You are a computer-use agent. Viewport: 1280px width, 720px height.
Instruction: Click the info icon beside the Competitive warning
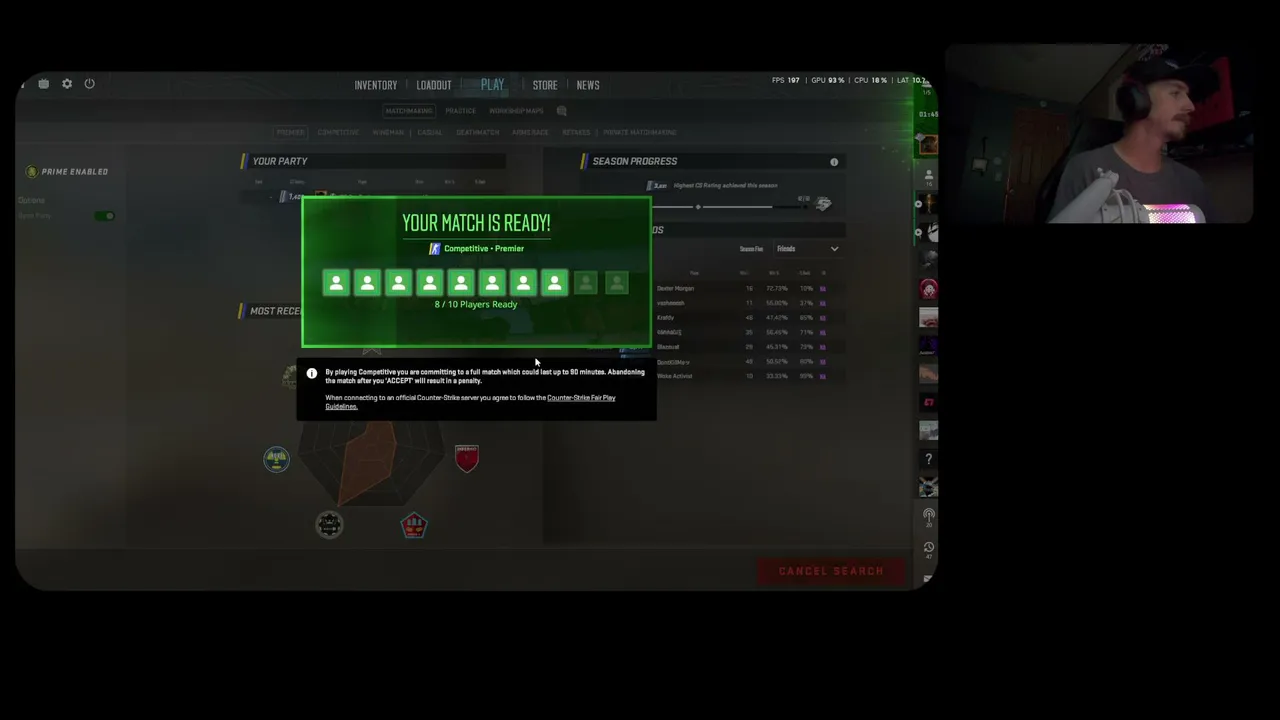312,374
